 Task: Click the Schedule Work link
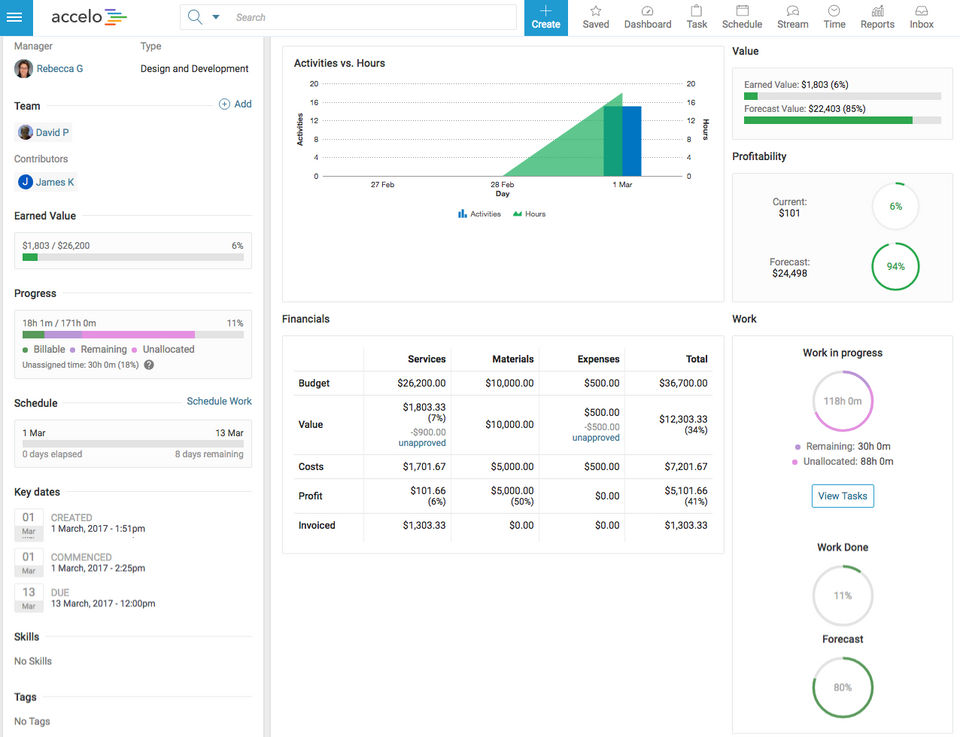219,401
